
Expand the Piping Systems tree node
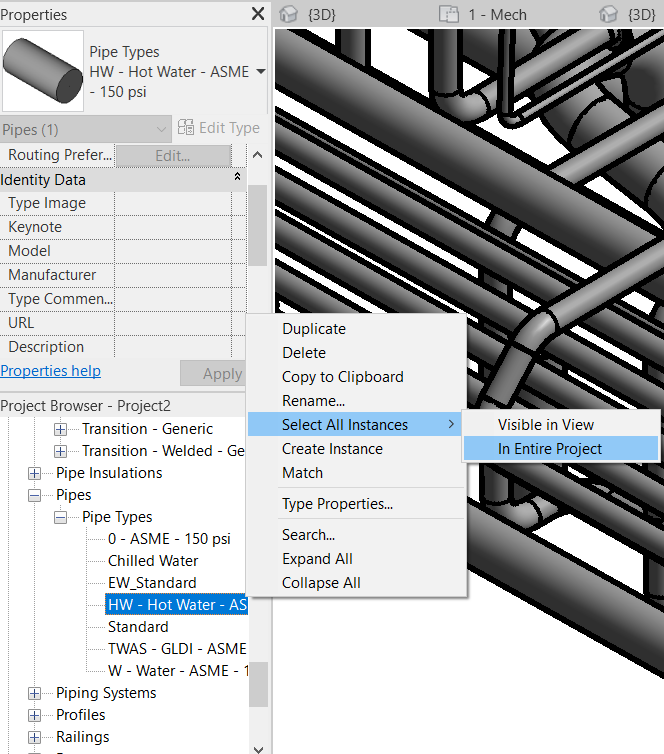35,693
